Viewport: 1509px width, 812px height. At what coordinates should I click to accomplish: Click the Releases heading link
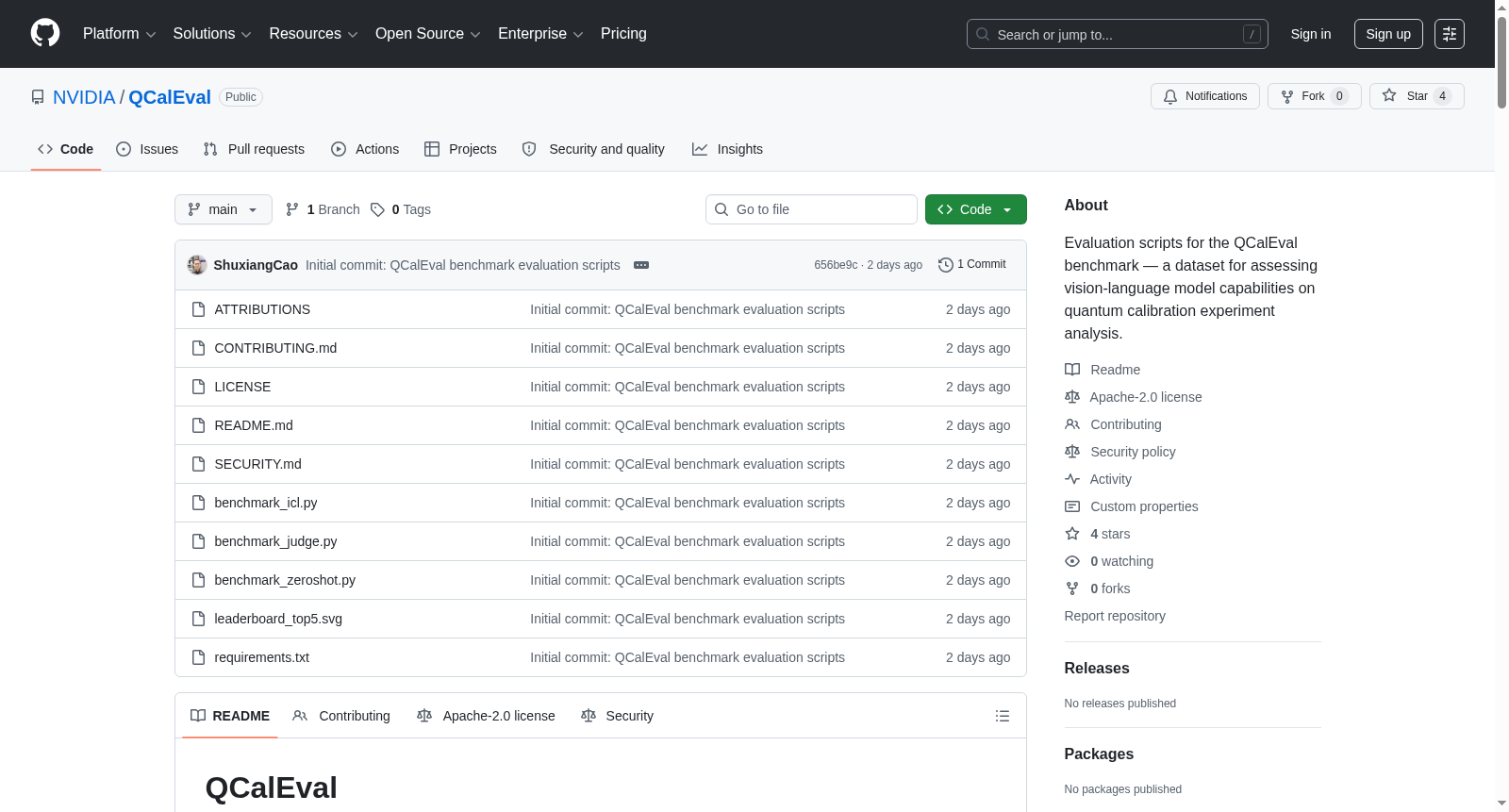1097,668
